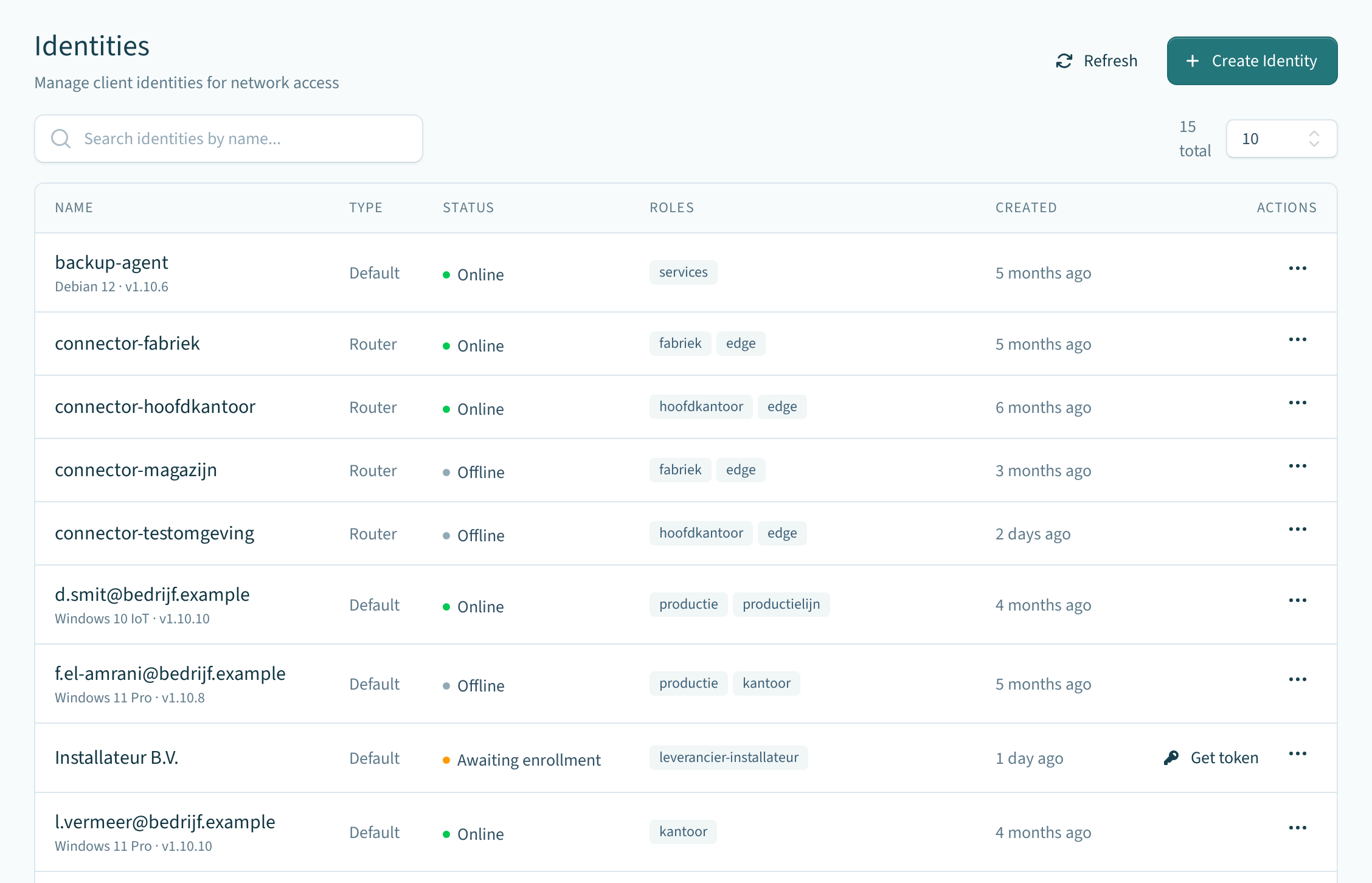This screenshot has width=1372, height=883.
Task: Open actions menu for f.el-amrani@bedrijf.example
Action: pos(1297,679)
